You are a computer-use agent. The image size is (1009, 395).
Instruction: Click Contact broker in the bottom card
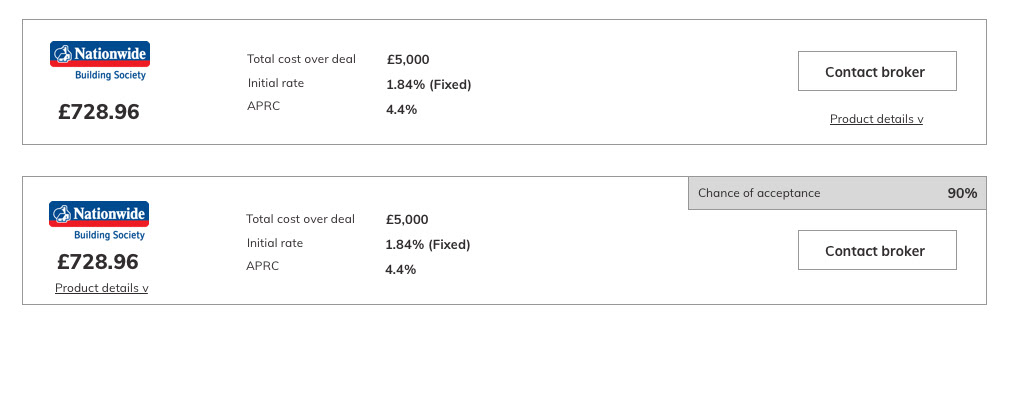pyautogui.click(x=877, y=250)
